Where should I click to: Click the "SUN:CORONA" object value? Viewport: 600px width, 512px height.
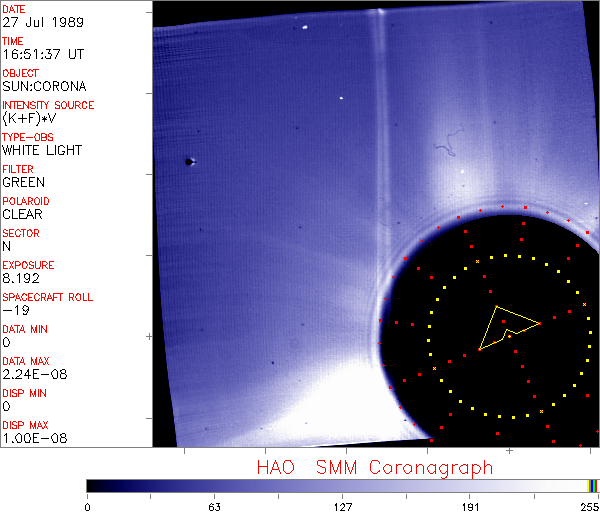[44, 86]
